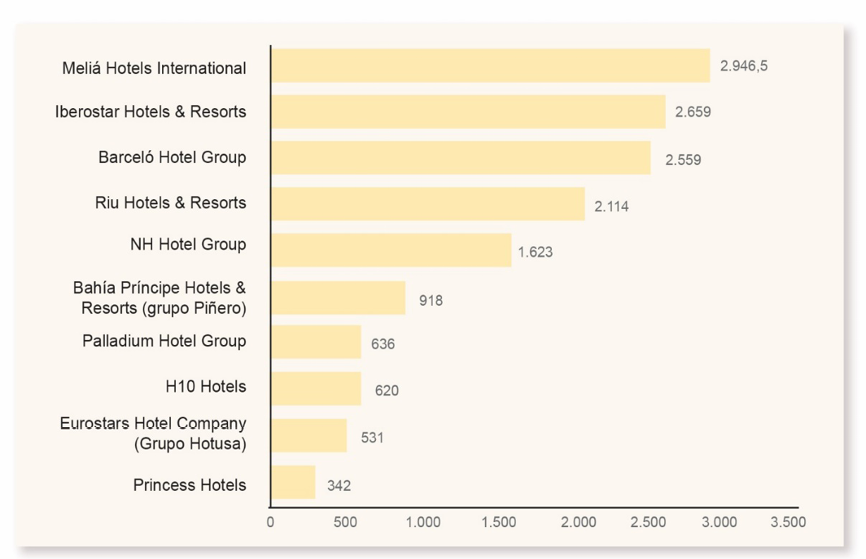Viewport: 866px width, 559px height.
Task: Click the 0 origin tick label
Action: click(271, 522)
